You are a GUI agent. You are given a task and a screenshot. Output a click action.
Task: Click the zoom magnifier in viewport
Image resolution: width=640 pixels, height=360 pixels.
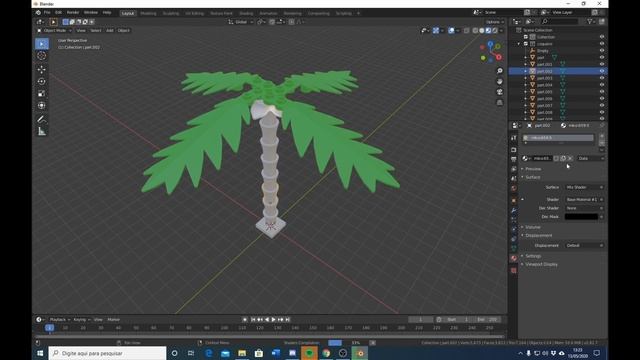499,71
